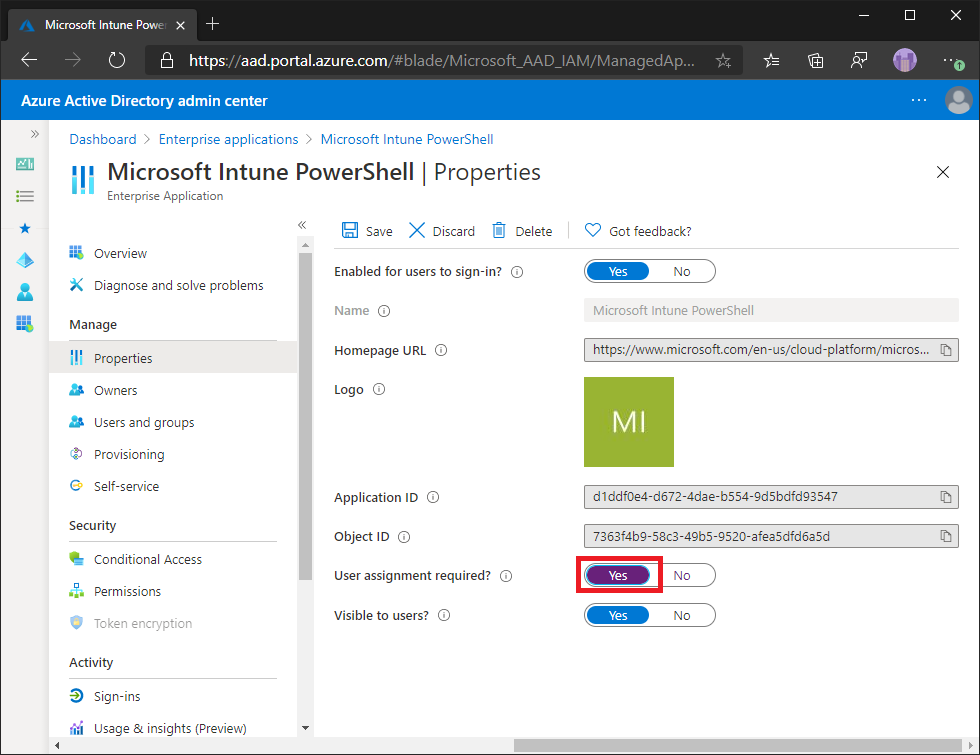980x755 pixels.
Task: Open Owners menu item
Action: point(173,390)
